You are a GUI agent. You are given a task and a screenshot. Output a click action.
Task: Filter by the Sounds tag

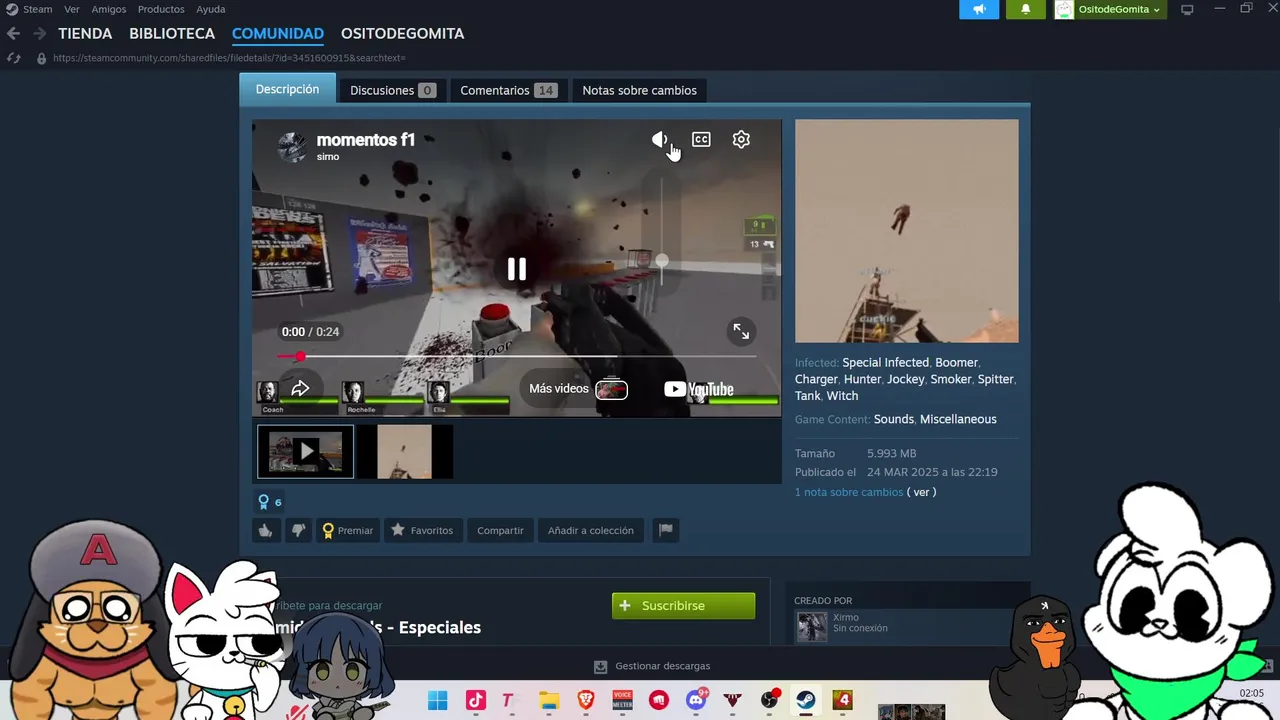(893, 419)
